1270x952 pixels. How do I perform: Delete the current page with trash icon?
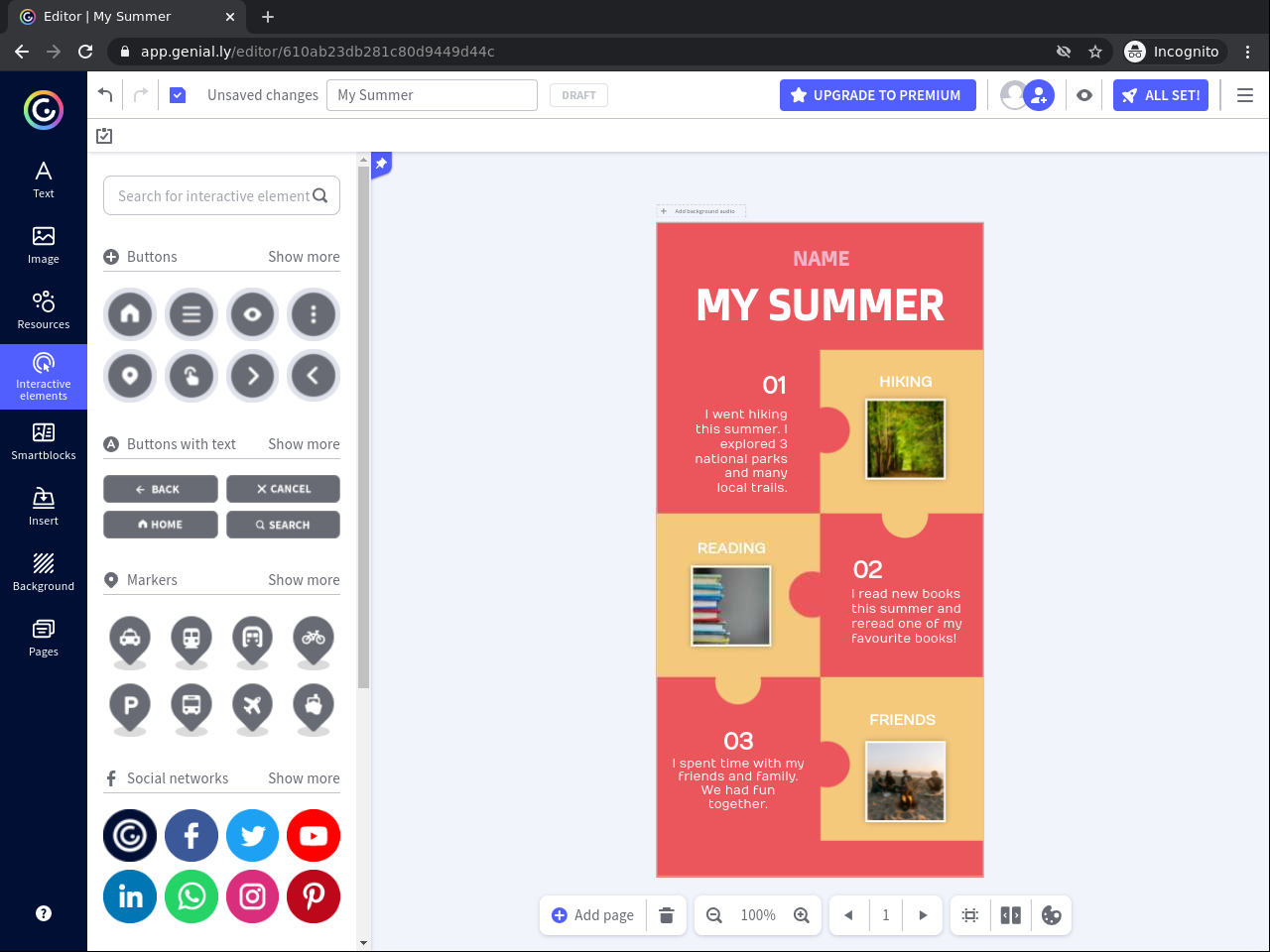click(x=667, y=915)
